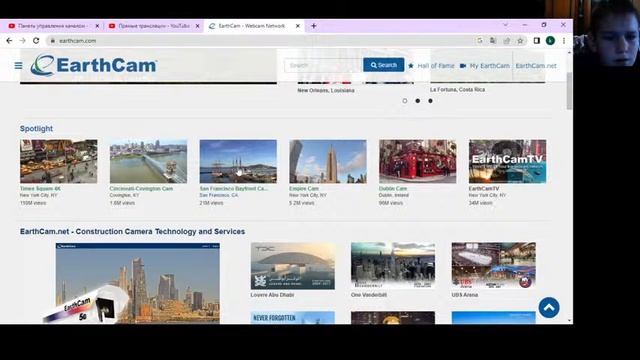Click the Dublin Cam title link
Screen dimensions: 640x360
click(x=393, y=189)
